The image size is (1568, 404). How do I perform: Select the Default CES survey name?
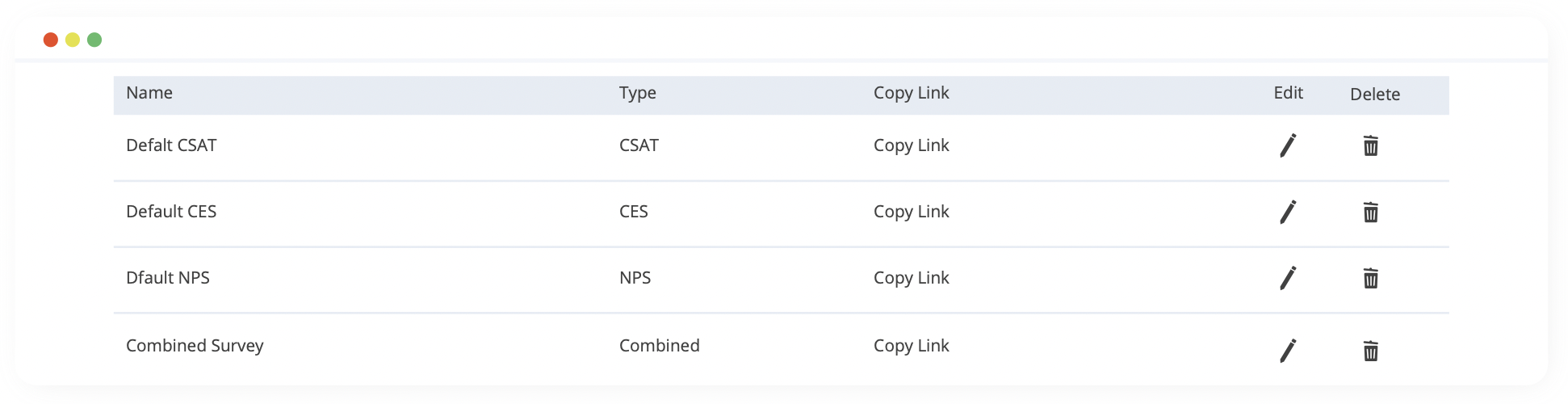click(x=171, y=212)
